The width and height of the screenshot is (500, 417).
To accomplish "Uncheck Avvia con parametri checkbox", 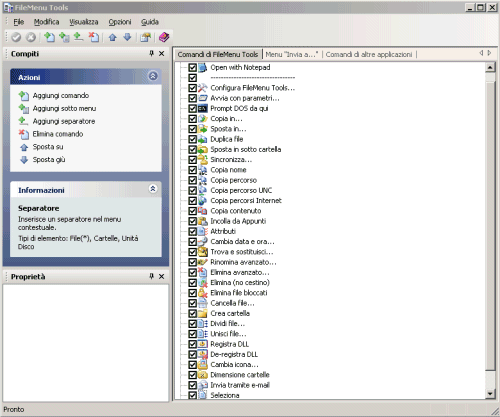I will pyautogui.click(x=192, y=98).
